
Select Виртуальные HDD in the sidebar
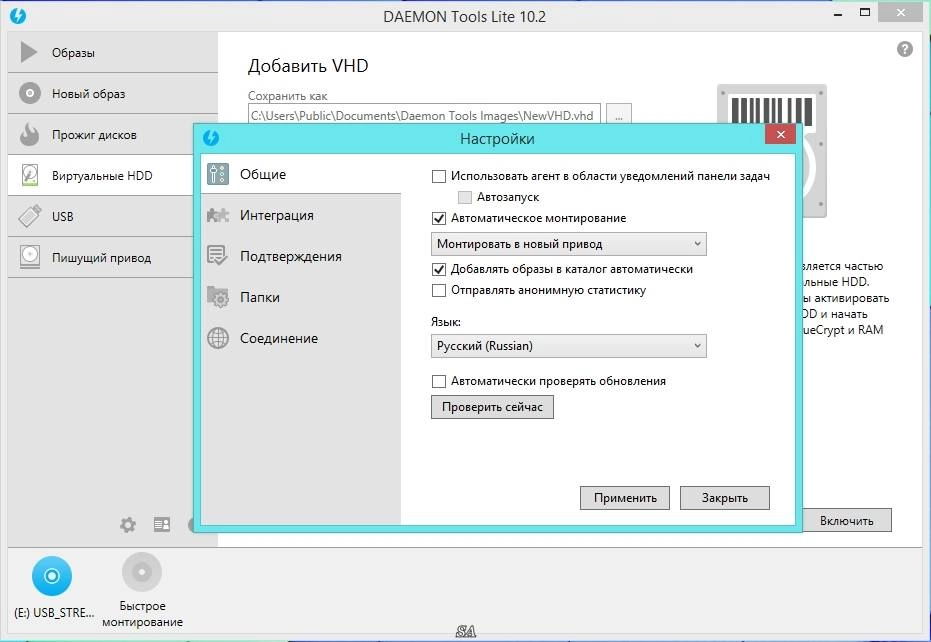pos(101,175)
